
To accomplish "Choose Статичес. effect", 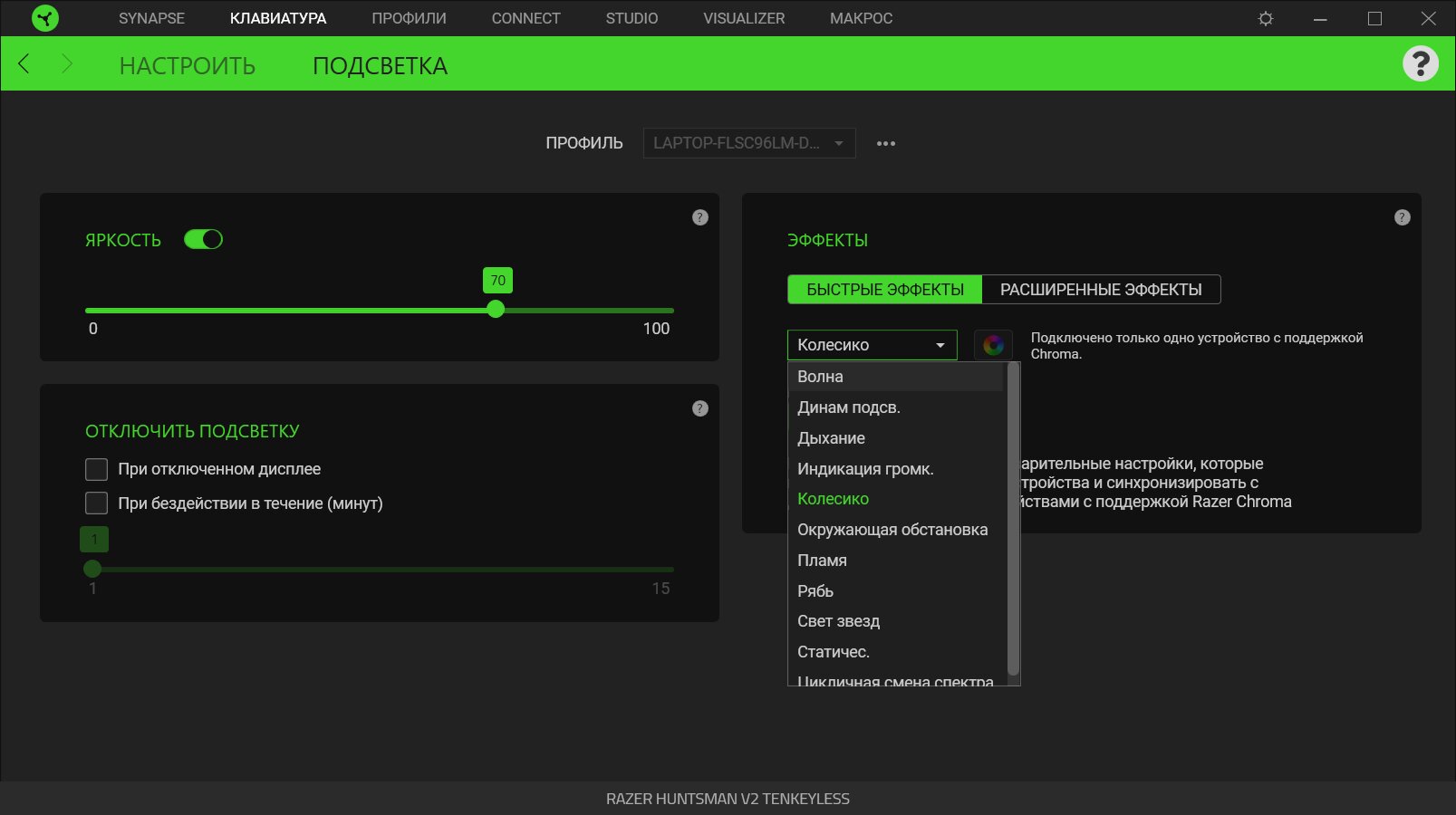I will [x=896, y=652].
